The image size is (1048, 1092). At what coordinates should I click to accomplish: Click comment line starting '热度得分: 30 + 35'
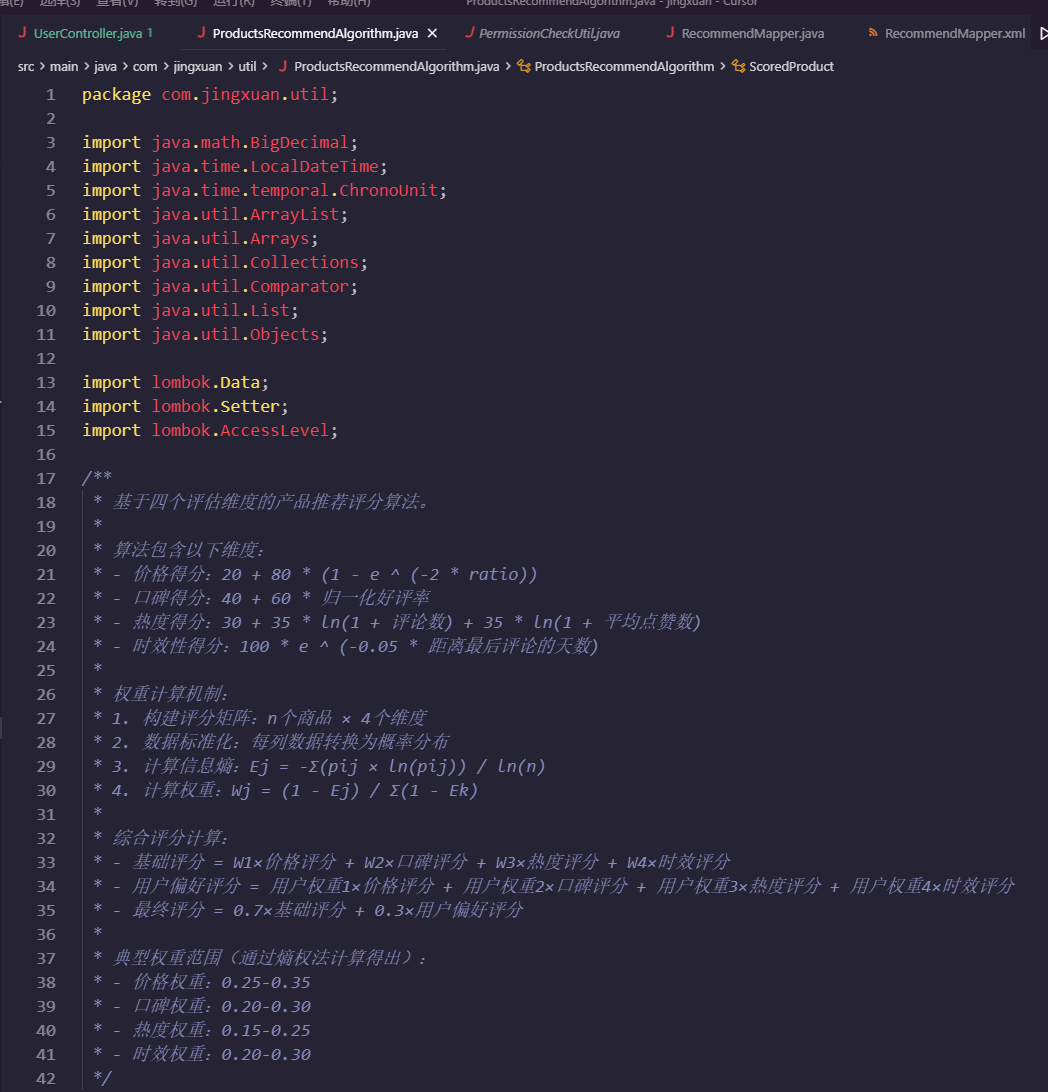pyautogui.click(x=416, y=622)
